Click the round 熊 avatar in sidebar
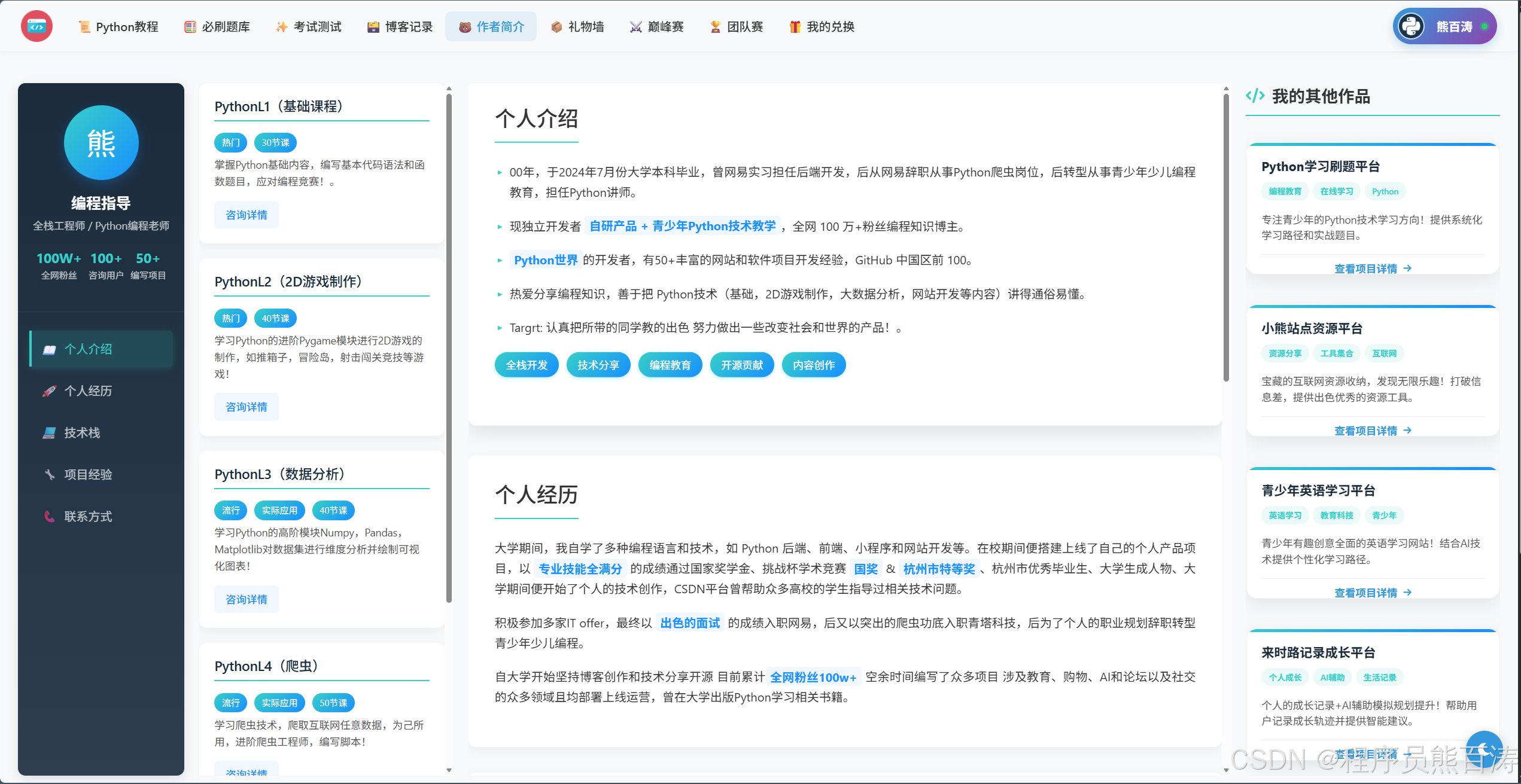The image size is (1521, 784). click(x=101, y=143)
